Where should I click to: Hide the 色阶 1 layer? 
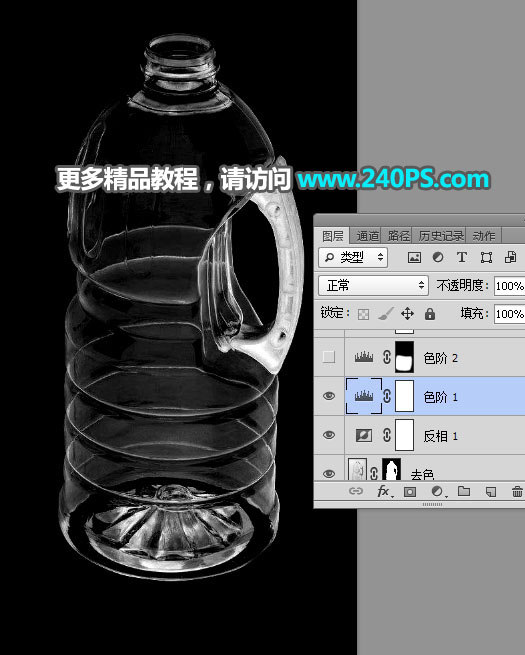(329, 396)
